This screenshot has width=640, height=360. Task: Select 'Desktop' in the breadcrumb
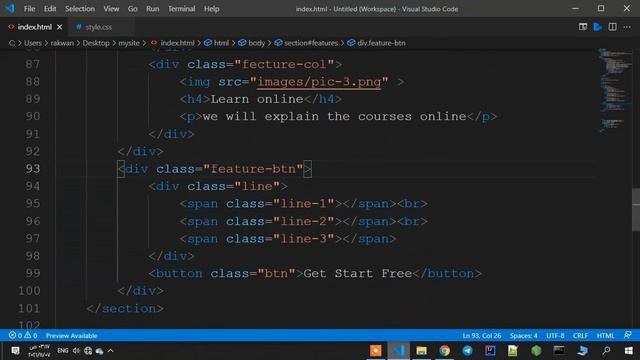tap(96, 43)
